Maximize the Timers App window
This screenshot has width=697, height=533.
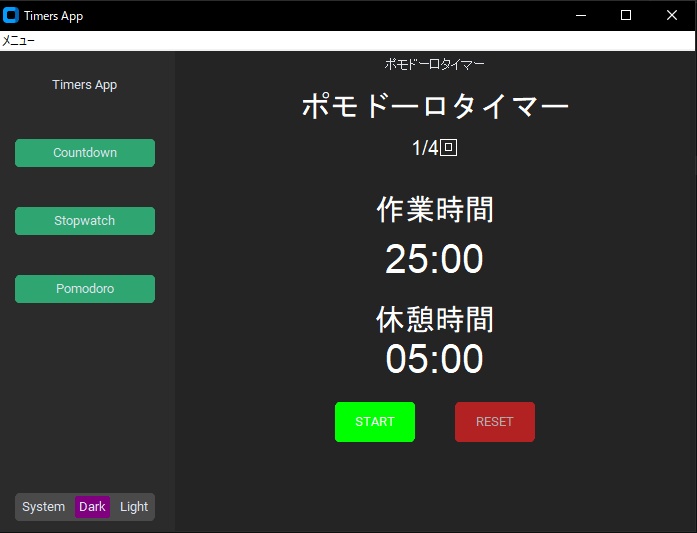[626, 16]
